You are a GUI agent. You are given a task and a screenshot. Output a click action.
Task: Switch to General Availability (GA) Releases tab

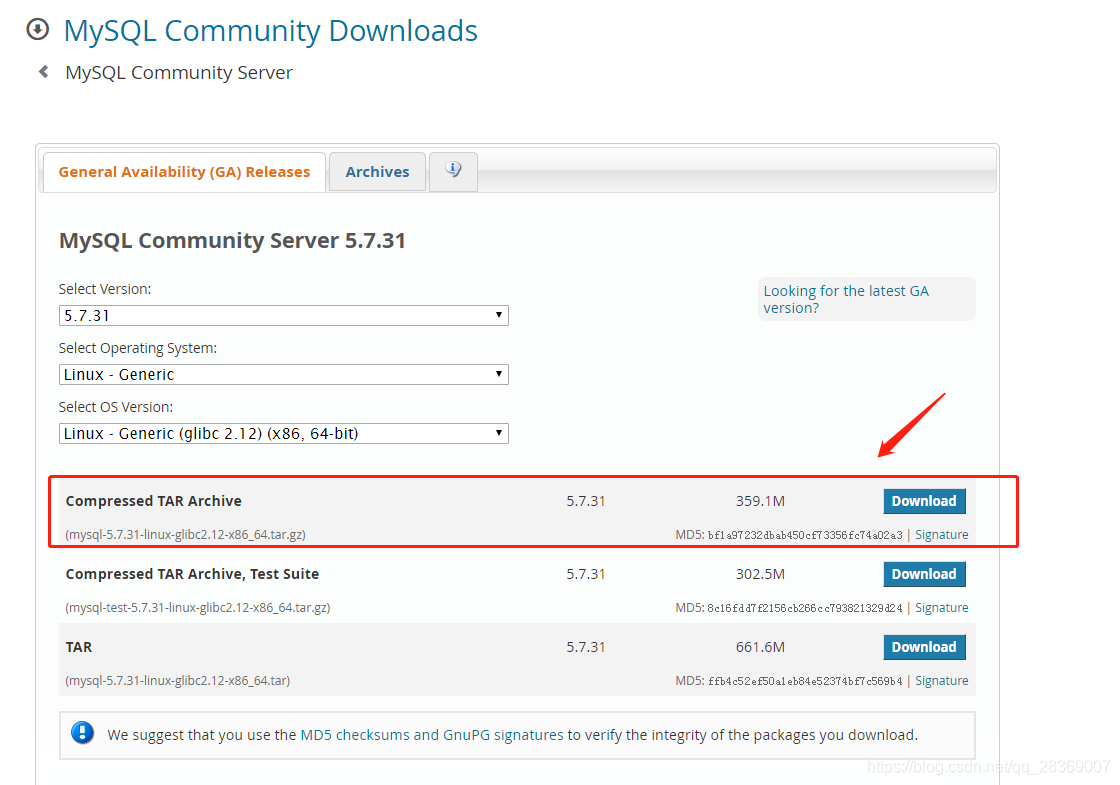184,172
